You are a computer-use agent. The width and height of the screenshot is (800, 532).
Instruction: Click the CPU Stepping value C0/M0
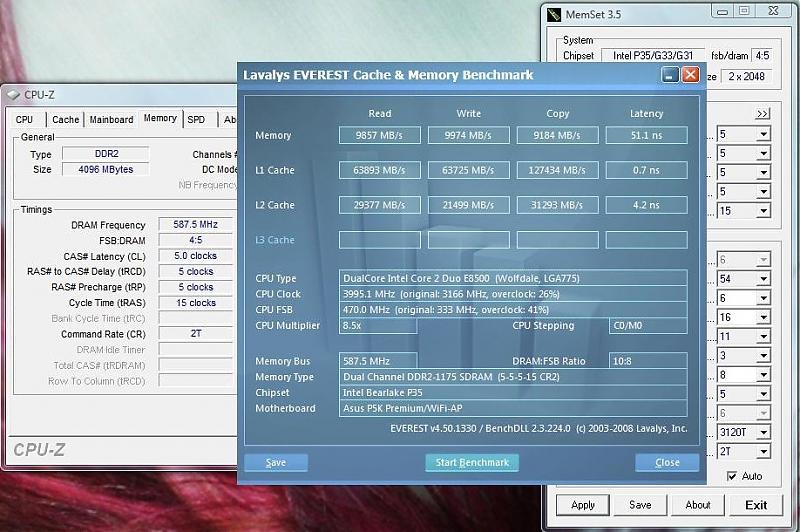pos(648,325)
